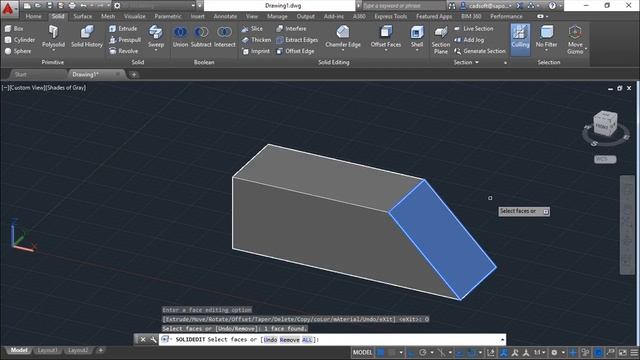This screenshot has height=360, width=640.
Task: Choose the Presspull tool
Action: pos(124,40)
